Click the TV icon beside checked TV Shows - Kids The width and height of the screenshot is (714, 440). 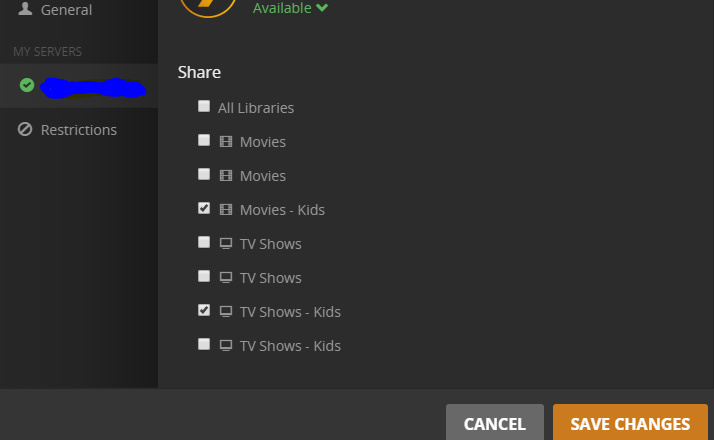226,312
